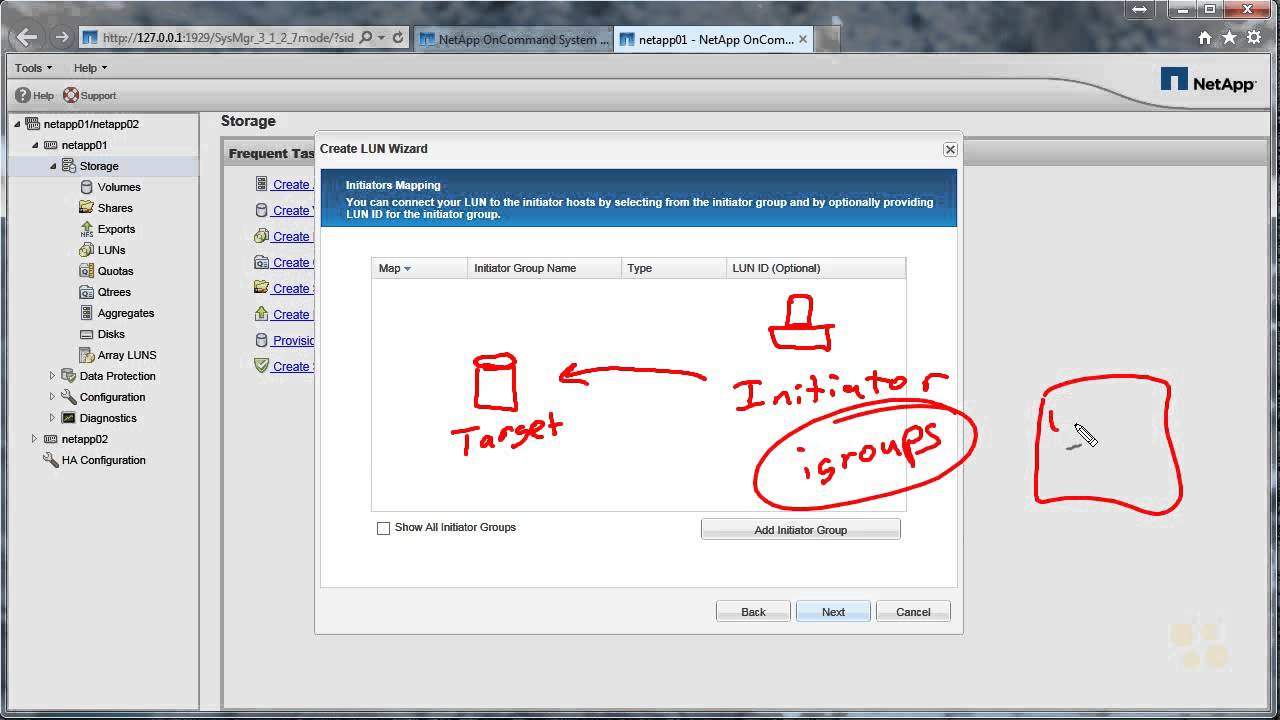Enable the Show All Initiator Groups checkbox
Screen dimensions: 1280x720
pos(383,527)
